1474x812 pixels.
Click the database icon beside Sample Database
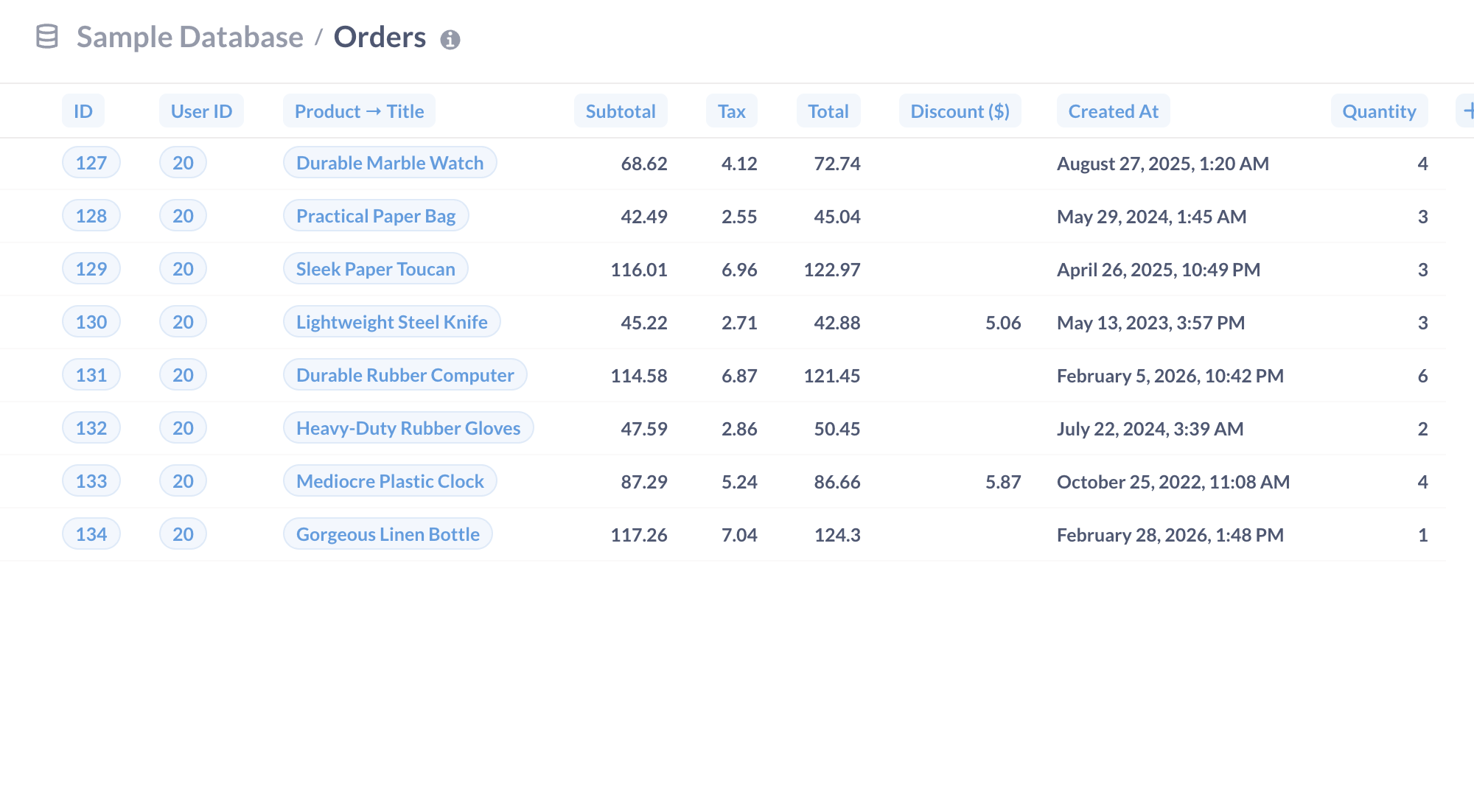47,37
